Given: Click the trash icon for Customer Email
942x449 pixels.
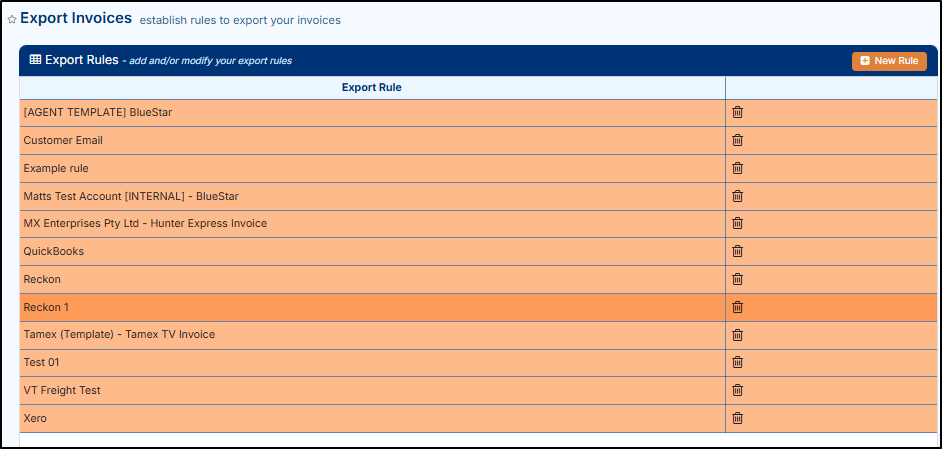Looking at the screenshot, I should (x=737, y=140).
